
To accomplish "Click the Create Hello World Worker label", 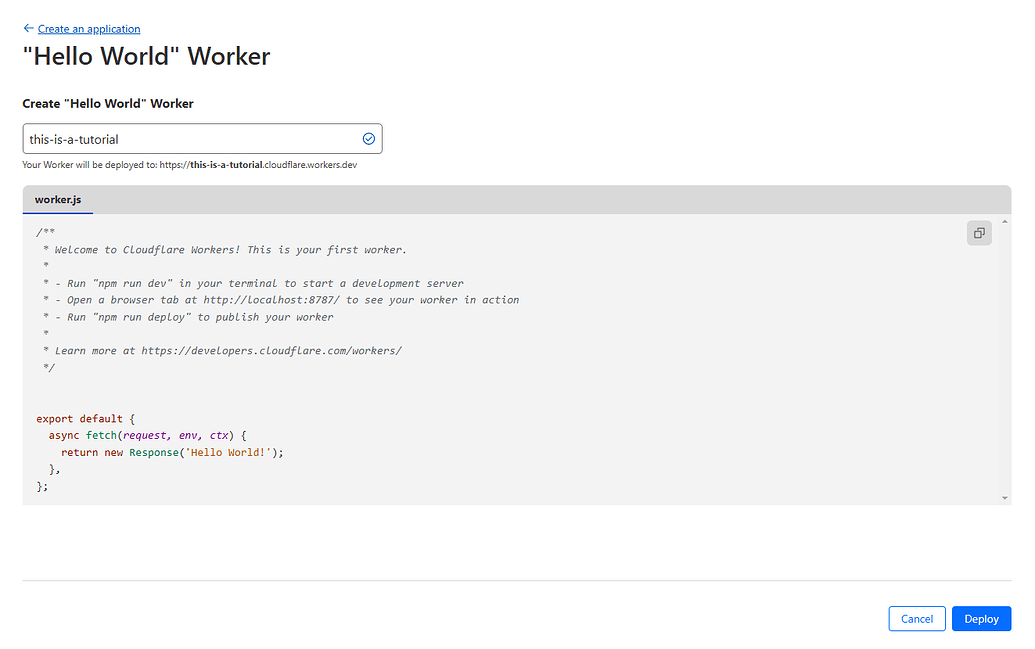I will coord(108,103).
